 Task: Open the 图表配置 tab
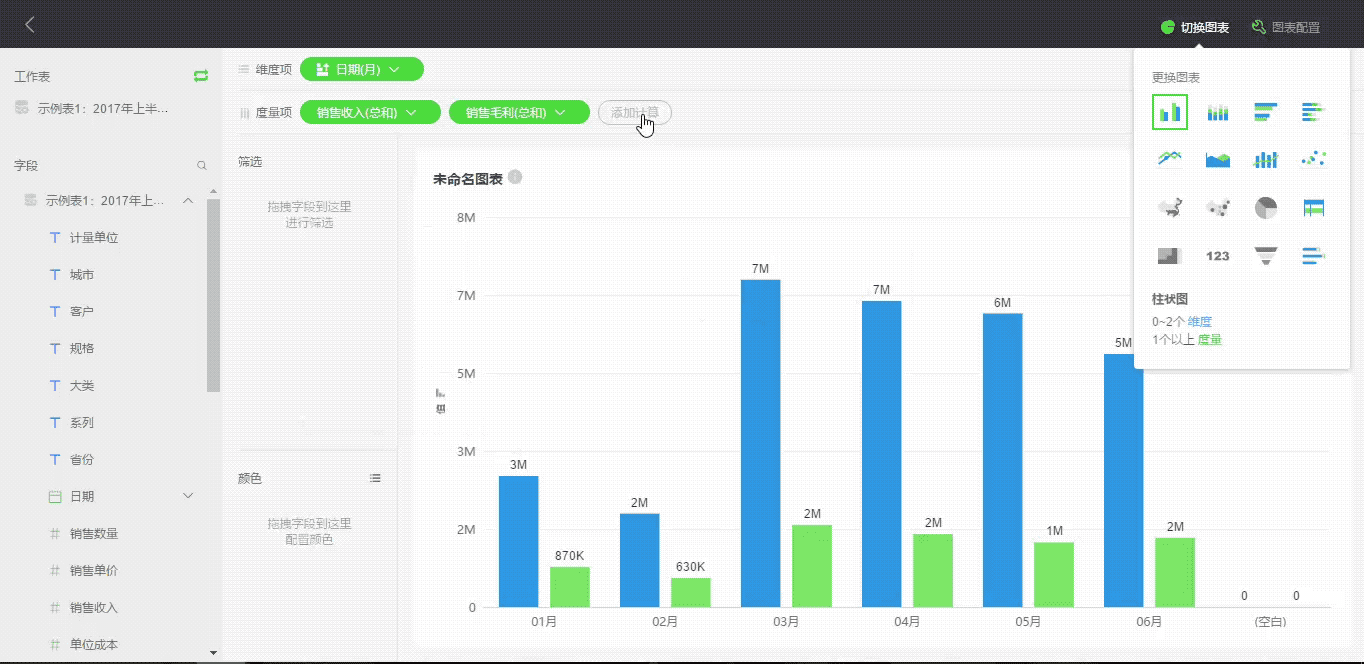tap(1286, 27)
